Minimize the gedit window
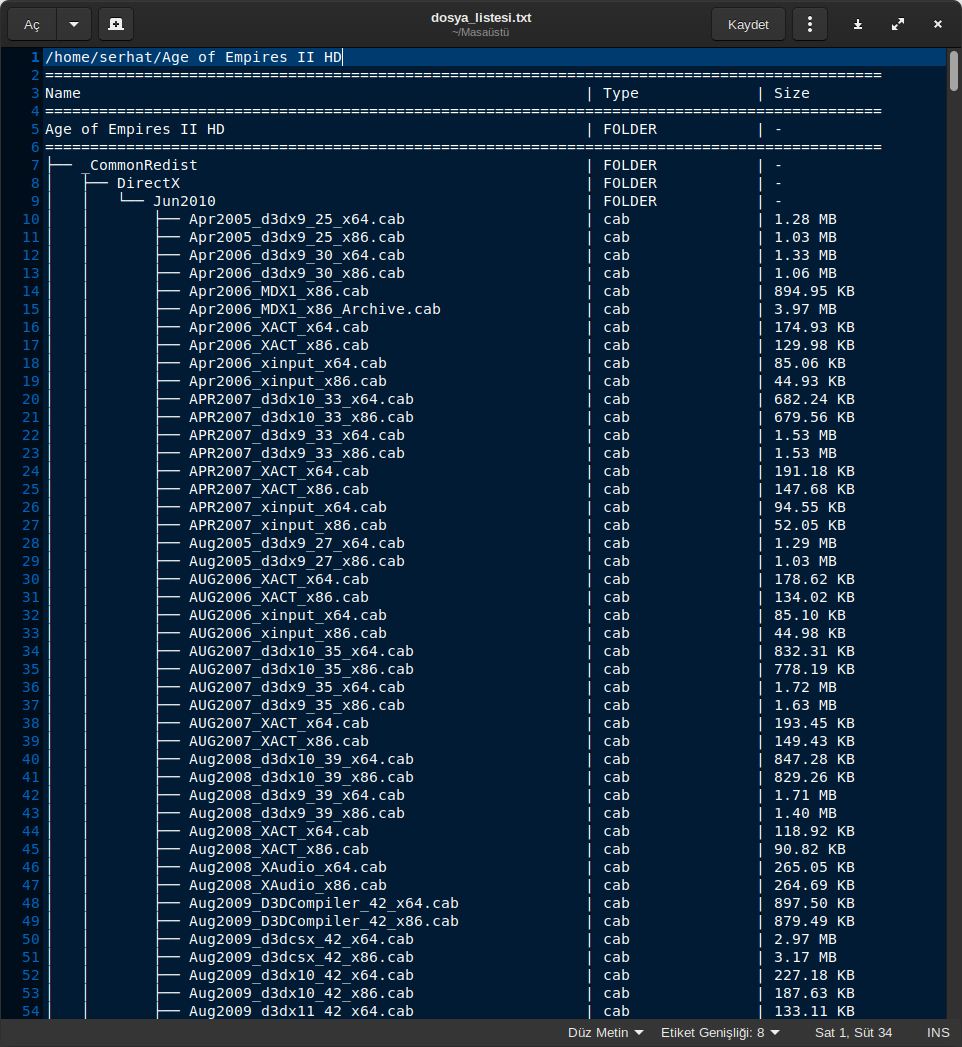Image resolution: width=962 pixels, height=1047 pixels. 858,24
